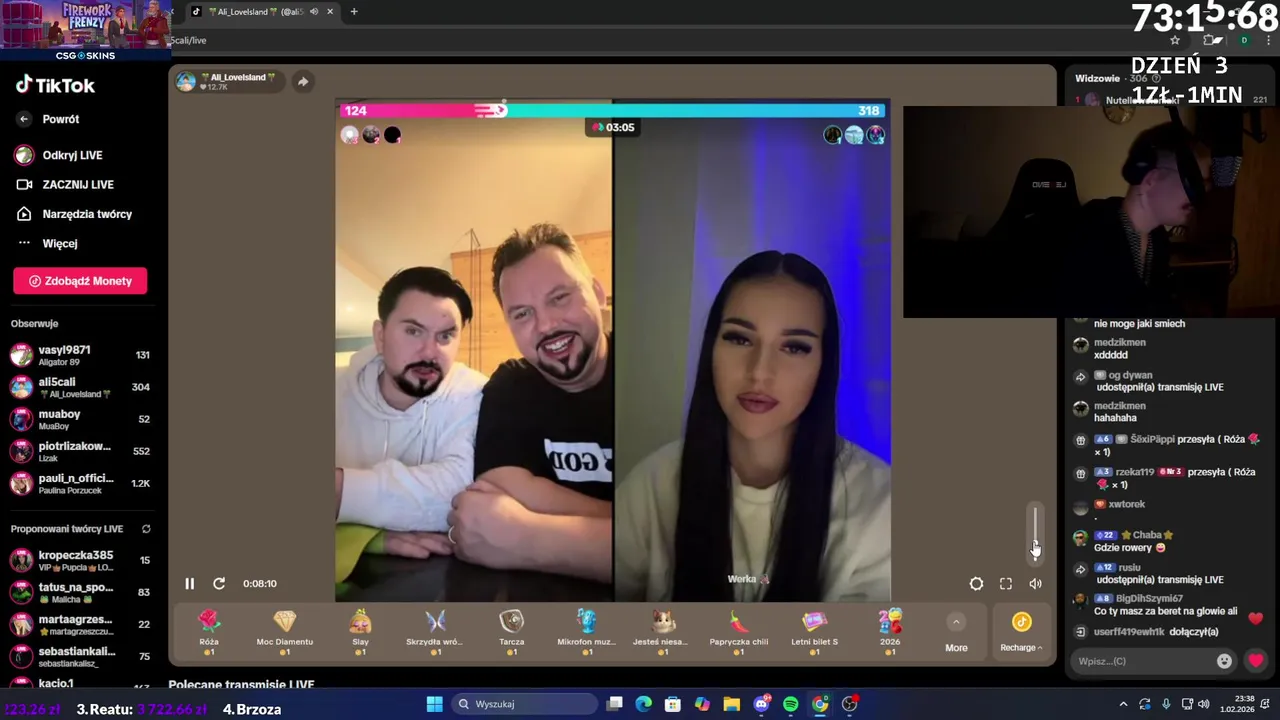The height and width of the screenshot is (720, 1280).
Task: Open Spotify from the taskbar
Action: click(790, 704)
